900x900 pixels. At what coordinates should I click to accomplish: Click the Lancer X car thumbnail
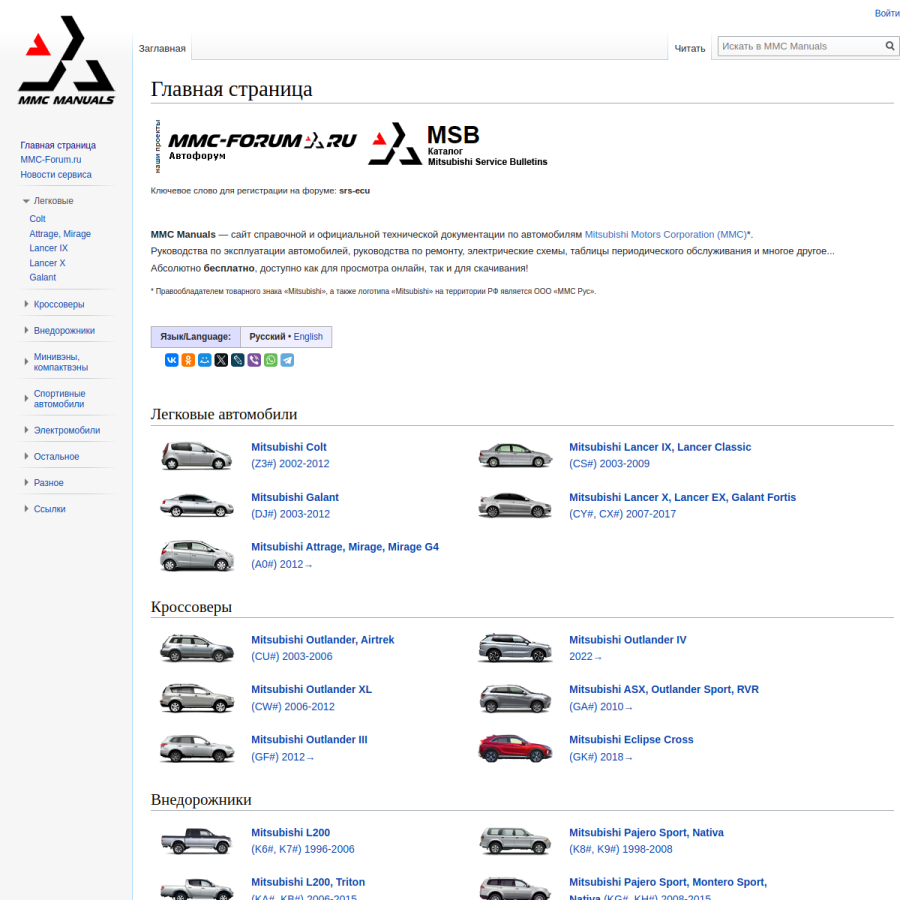coord(515,505)
